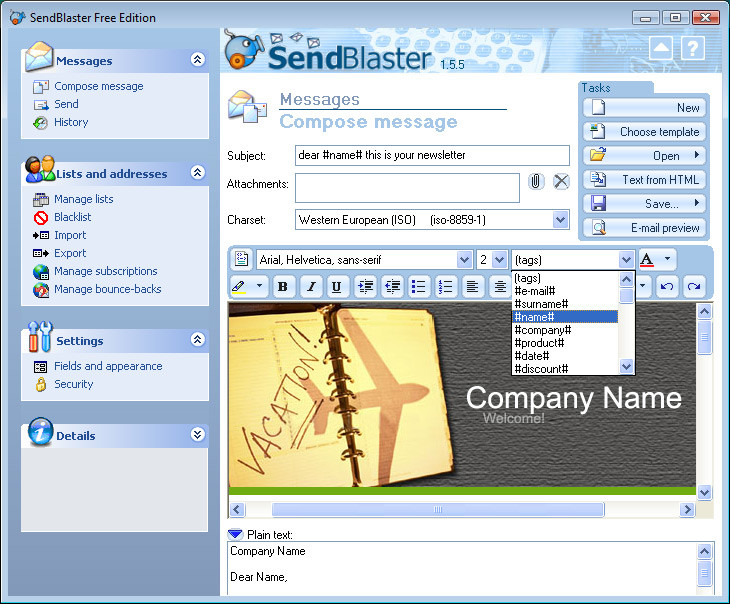Toggle bold formatting

coord(282,287)
